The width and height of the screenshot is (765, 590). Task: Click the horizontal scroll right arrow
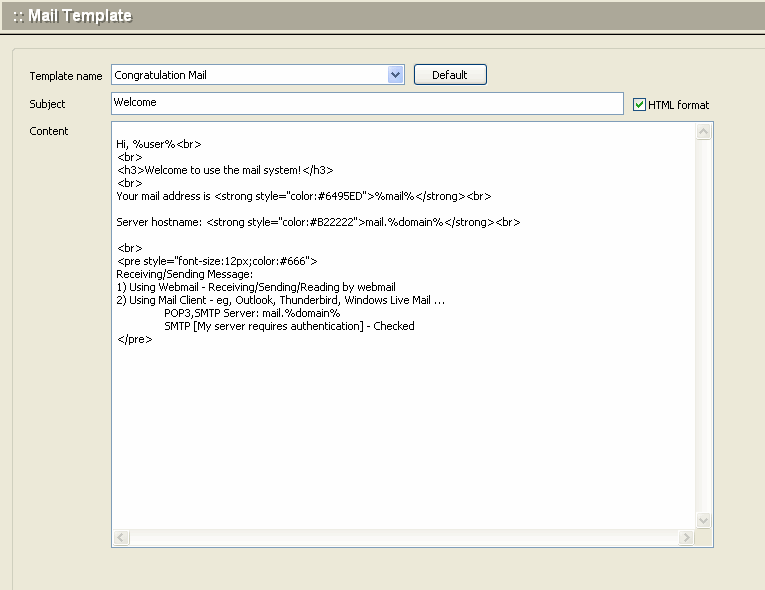point(686,538)
